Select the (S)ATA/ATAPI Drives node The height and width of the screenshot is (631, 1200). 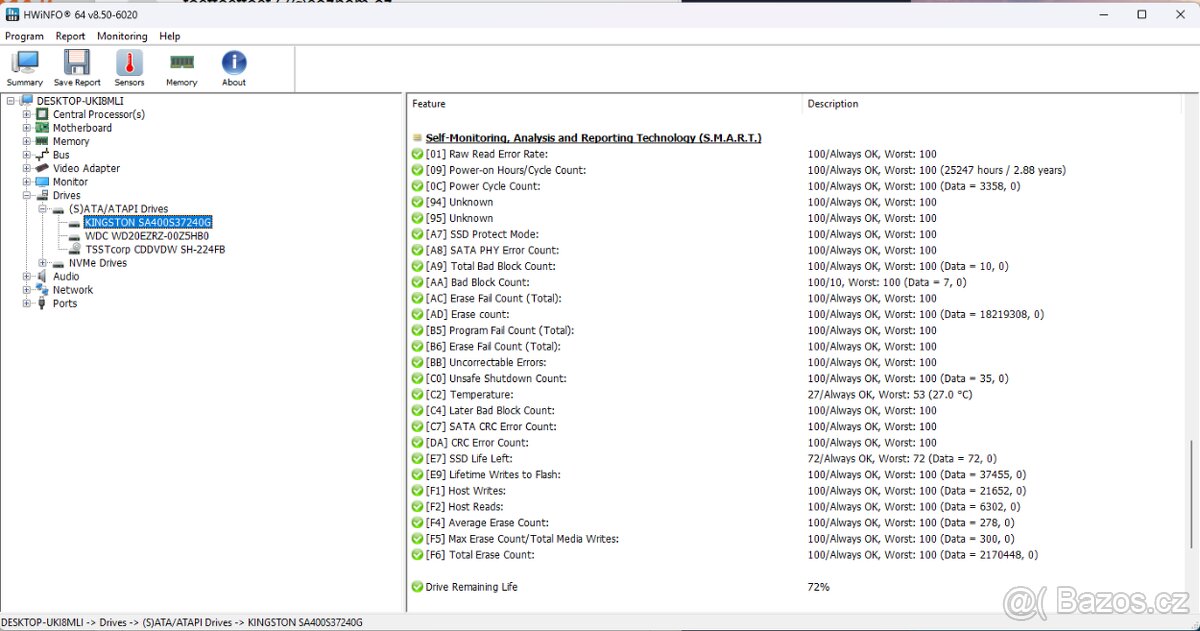click(118, 209)
